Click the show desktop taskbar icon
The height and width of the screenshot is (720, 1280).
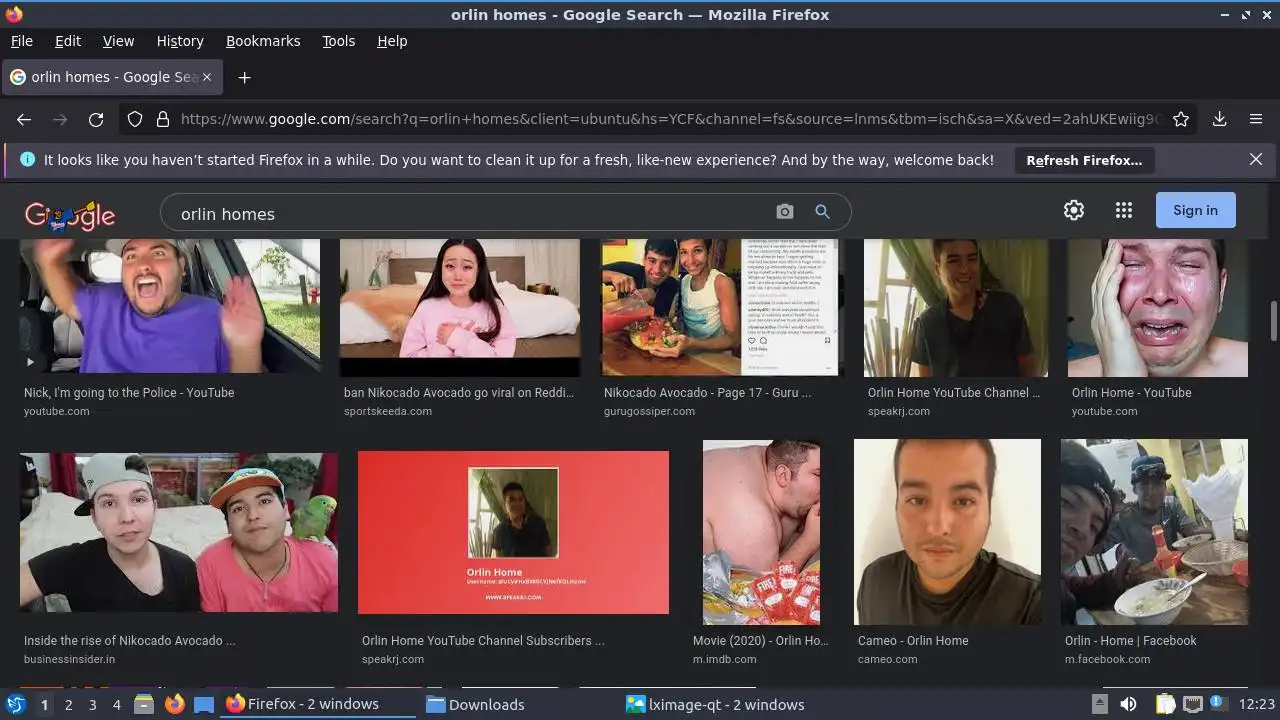coord(204,704)
